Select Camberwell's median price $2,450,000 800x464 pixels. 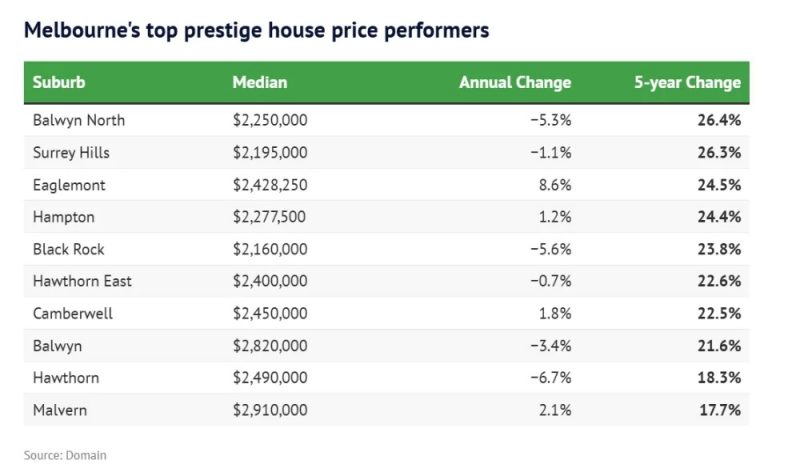[x=270, y=313]
